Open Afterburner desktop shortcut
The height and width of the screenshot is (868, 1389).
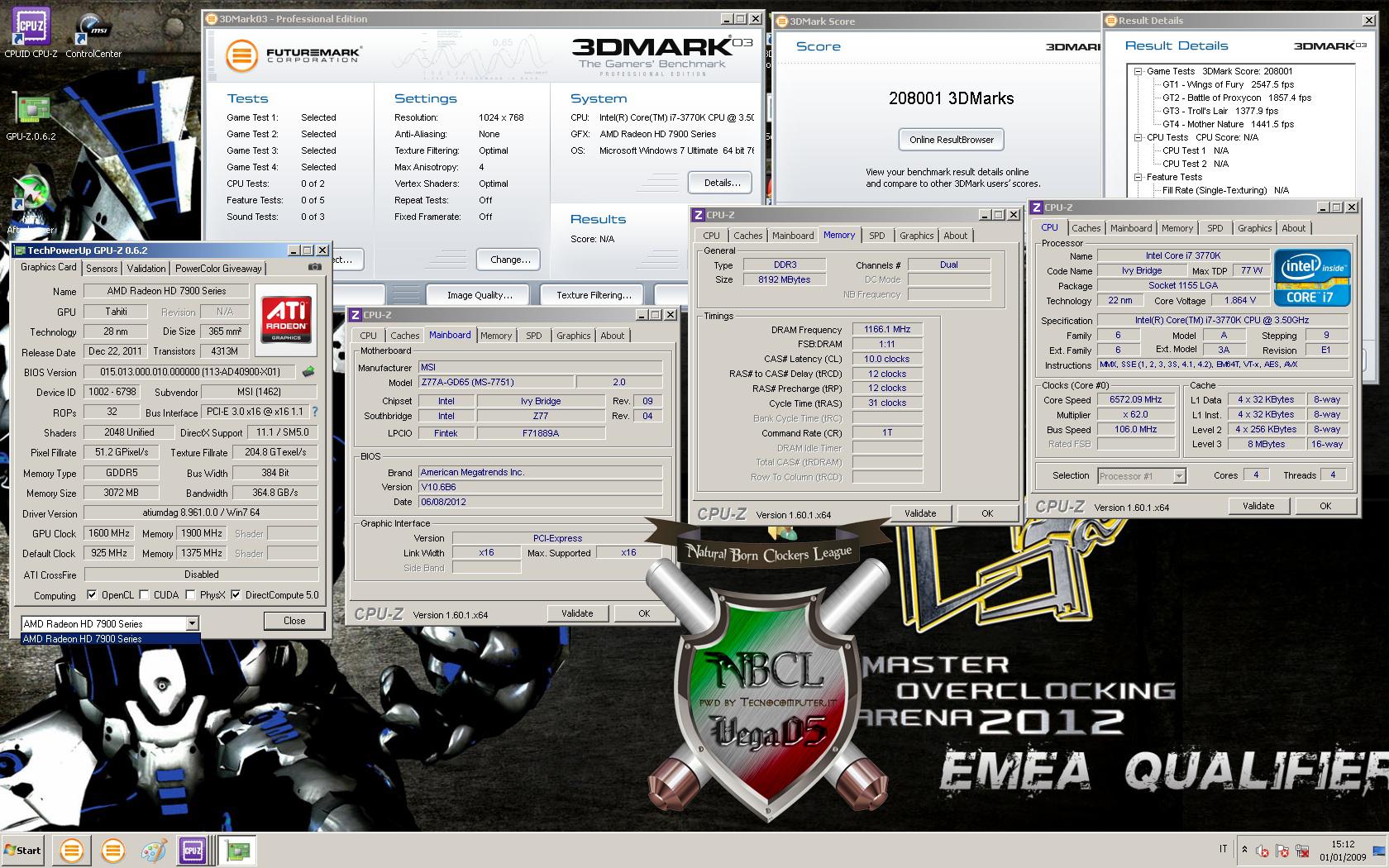click(x=31, y=204)
